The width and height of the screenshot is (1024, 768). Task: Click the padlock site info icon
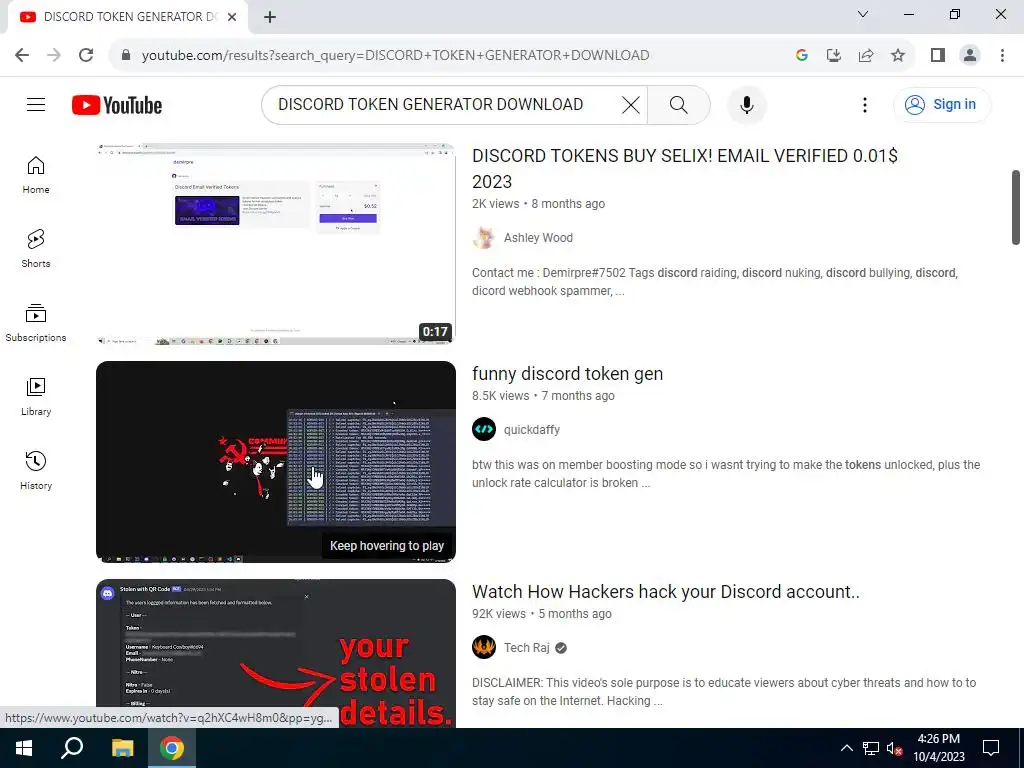(x=126, y=55)
